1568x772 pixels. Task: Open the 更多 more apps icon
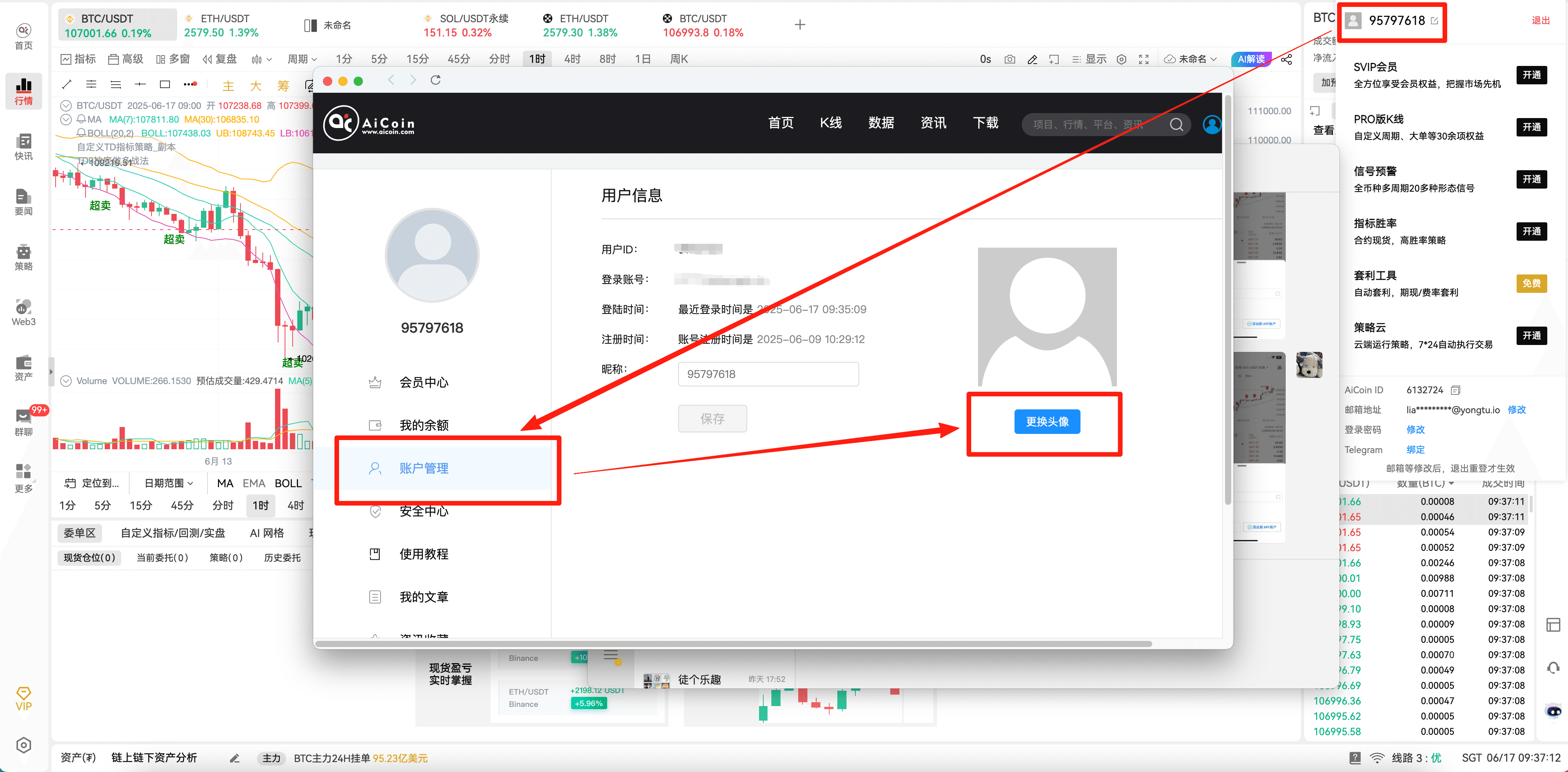tap(23, 478)
